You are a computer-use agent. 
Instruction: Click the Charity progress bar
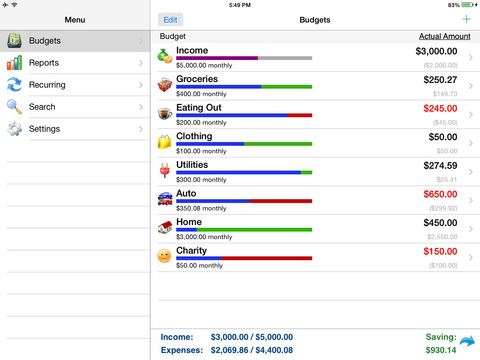pos(244,258)
